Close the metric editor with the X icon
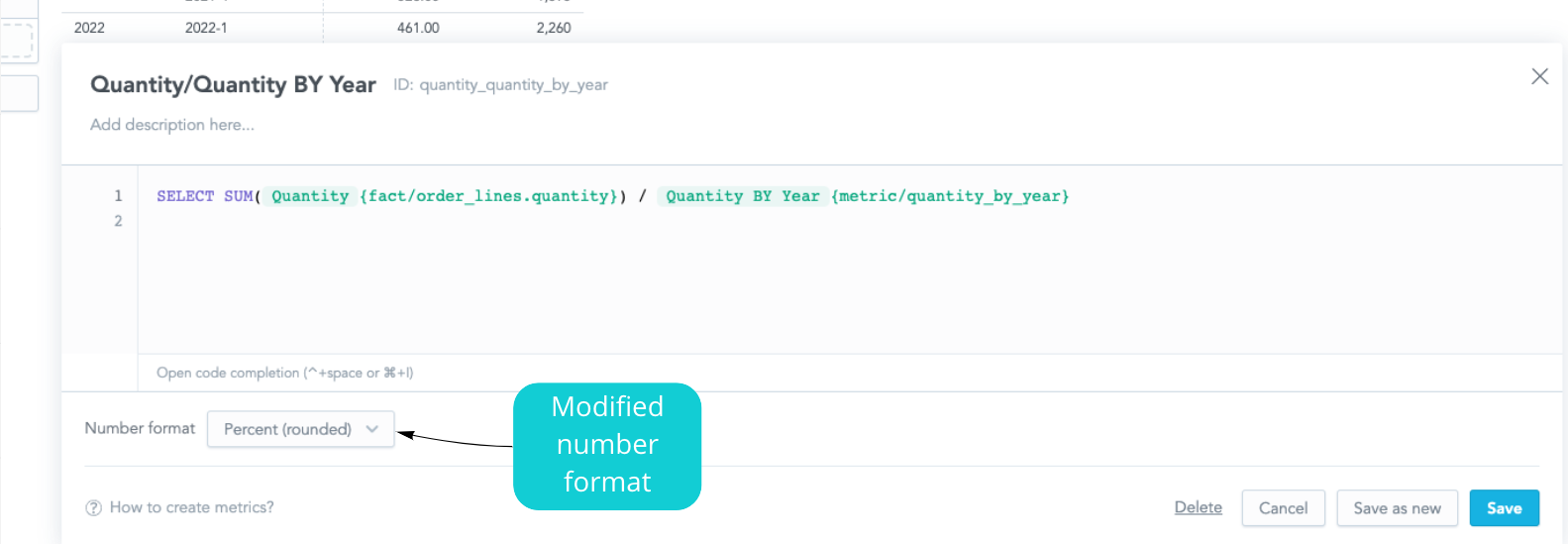This screenshot has height=544, width=1568. [x=1539, y=76]
